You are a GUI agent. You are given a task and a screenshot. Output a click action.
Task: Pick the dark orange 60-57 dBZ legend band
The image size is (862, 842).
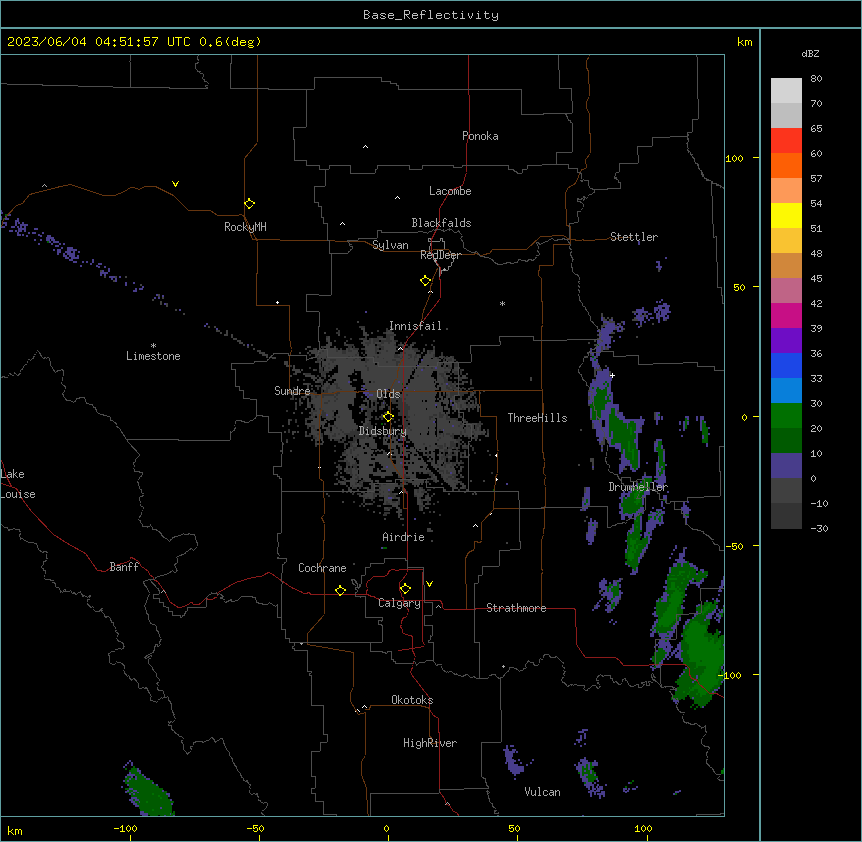pos(786,165)
